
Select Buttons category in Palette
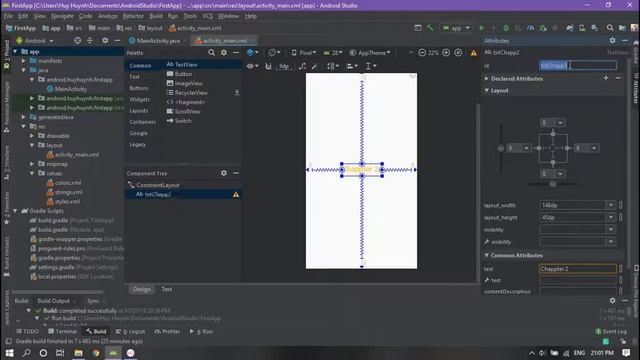139,88
